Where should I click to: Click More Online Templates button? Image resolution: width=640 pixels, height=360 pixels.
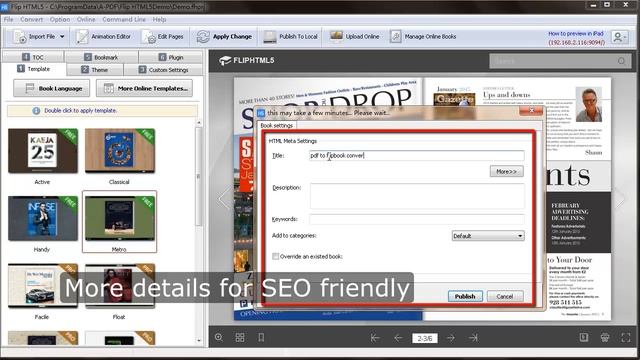click(x=144, y=88)
